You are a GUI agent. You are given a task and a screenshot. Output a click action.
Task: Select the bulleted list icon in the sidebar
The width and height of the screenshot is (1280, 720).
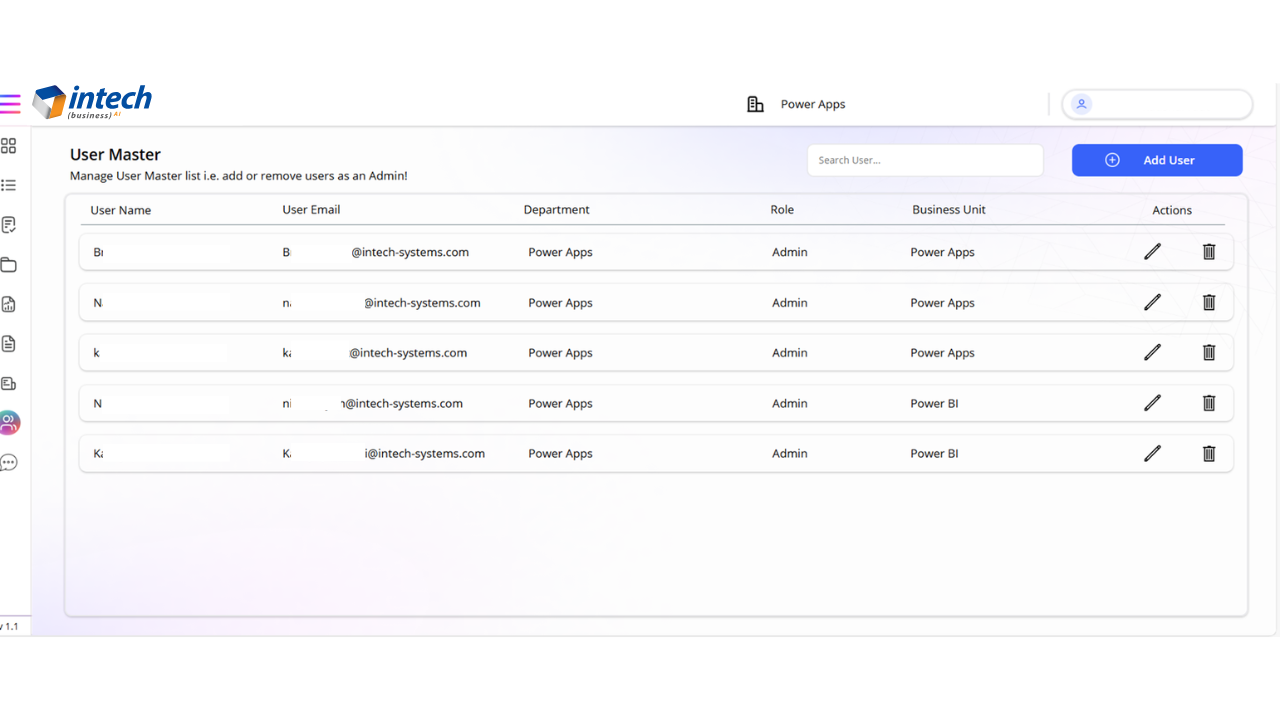click(8, 185)
